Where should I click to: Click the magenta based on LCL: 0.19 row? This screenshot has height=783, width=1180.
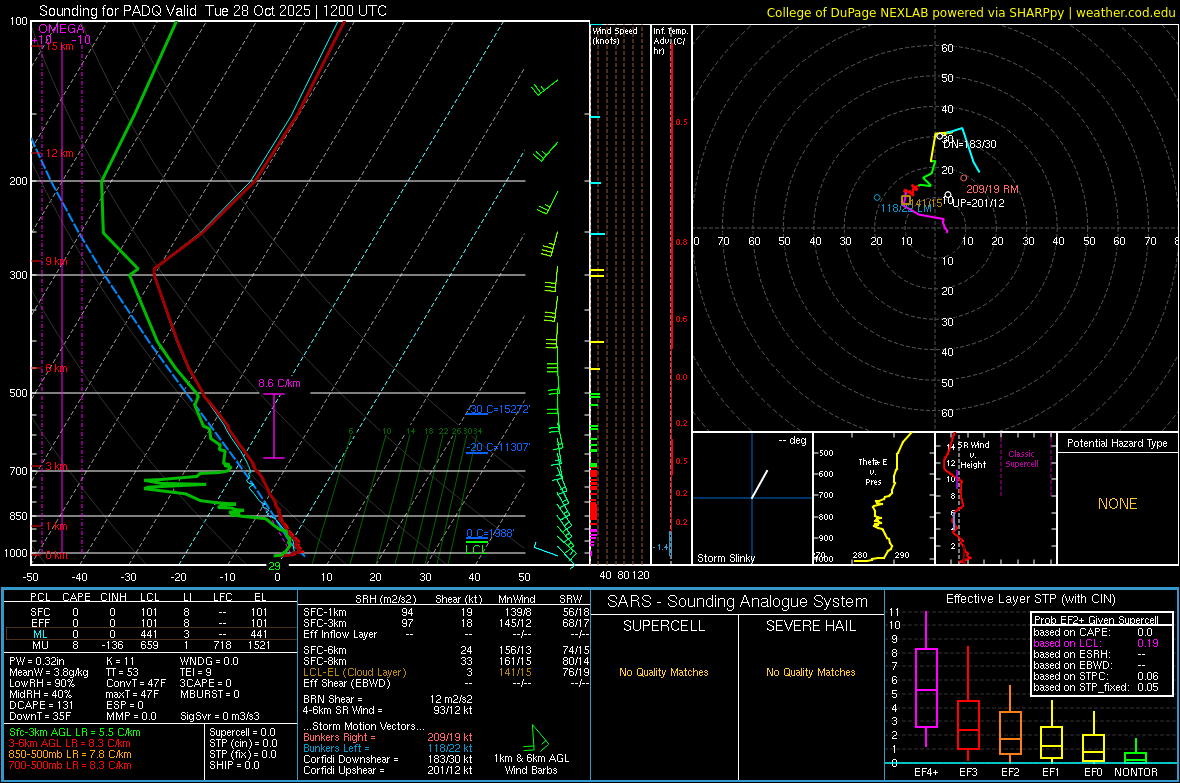coord(1096,643)
